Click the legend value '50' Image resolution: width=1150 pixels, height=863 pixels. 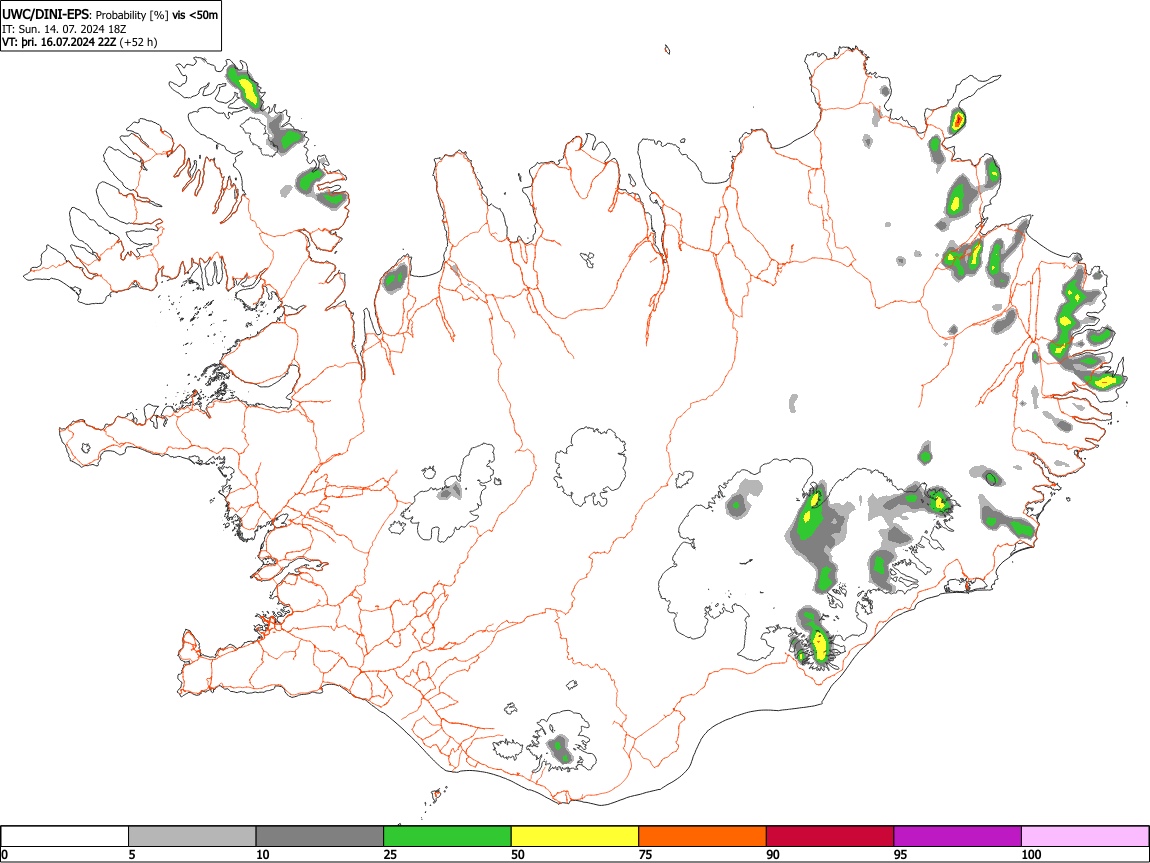[x=518, y=854]
